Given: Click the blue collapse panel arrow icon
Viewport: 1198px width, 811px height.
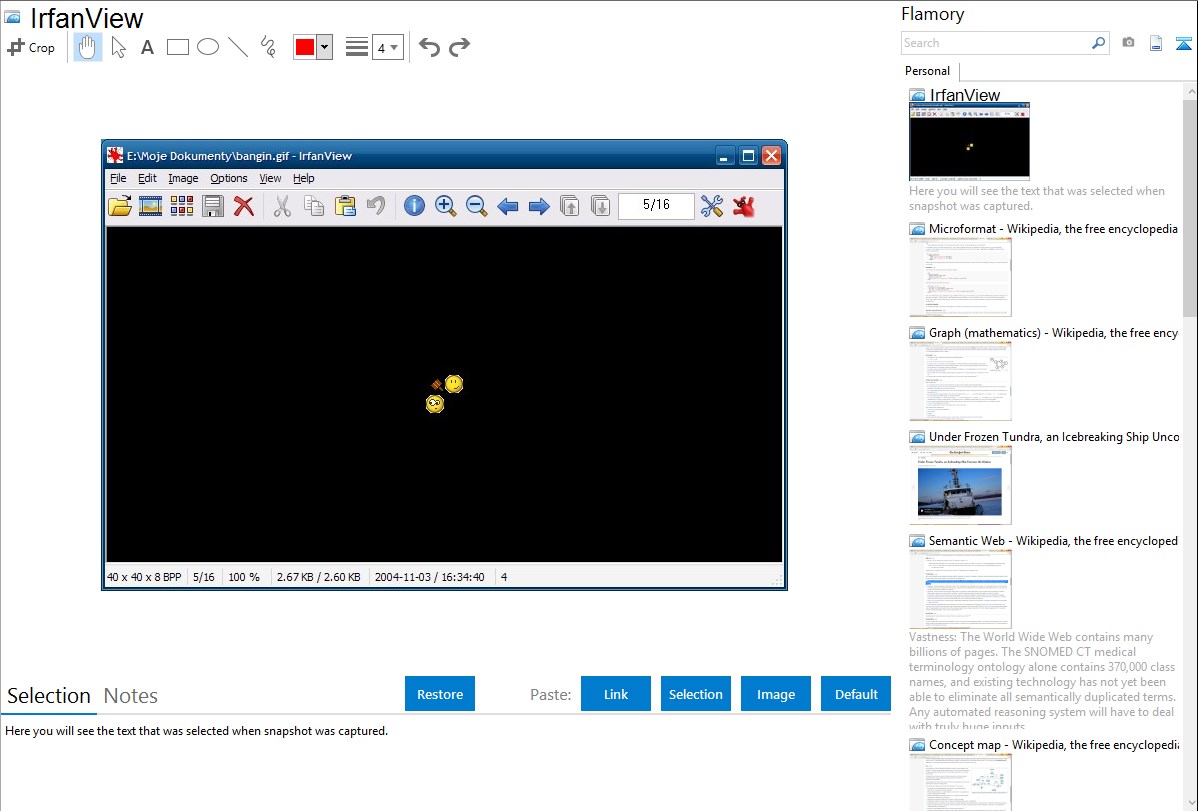Looking at the screenshot, I should tap(1184, 43).
